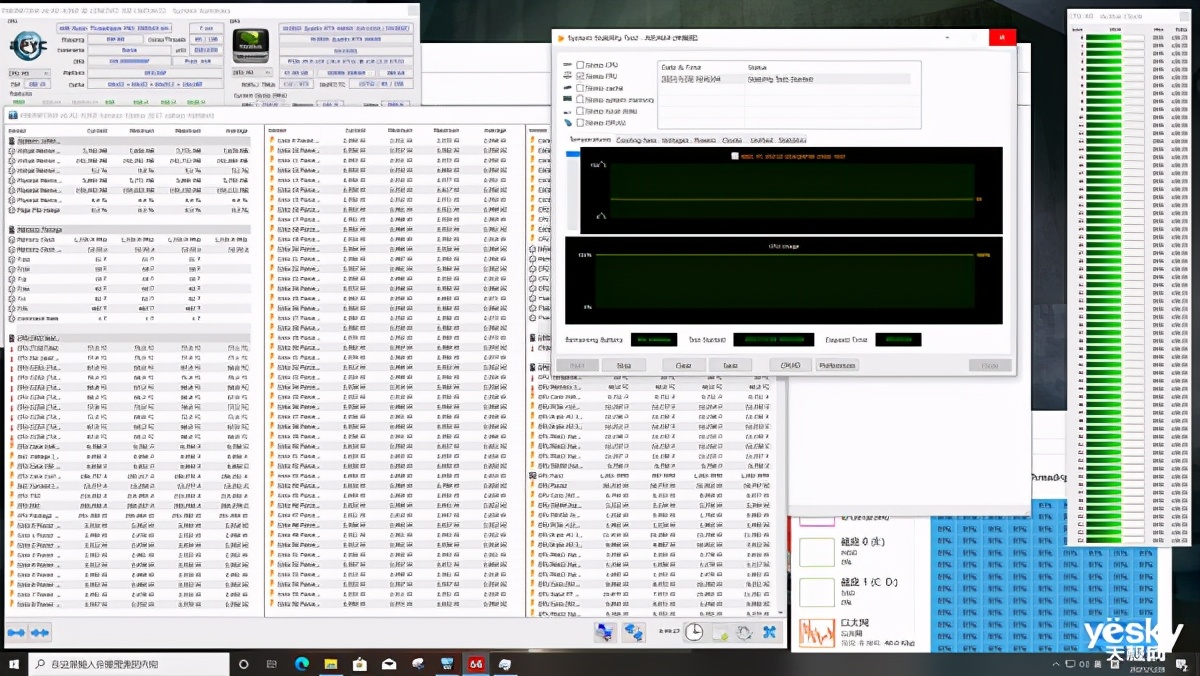
Task: Switch to the Voltages tab
Action: 674,141
